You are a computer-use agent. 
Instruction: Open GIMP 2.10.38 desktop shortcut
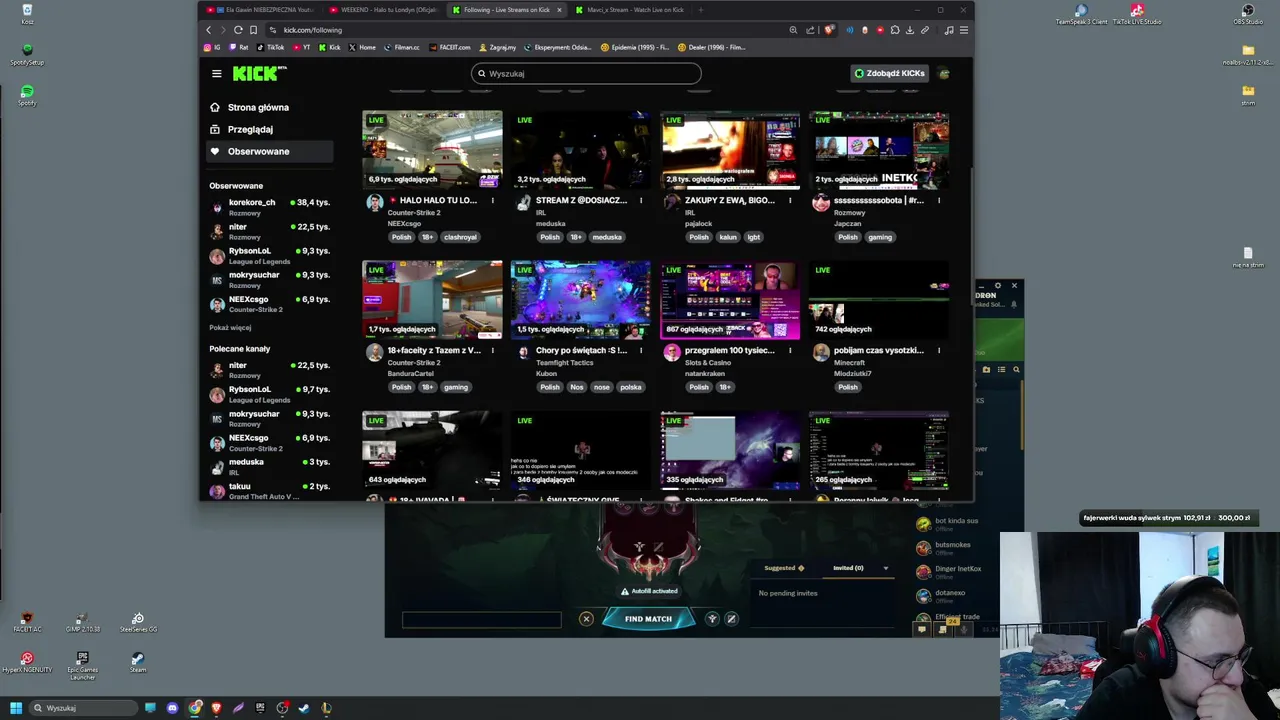83,622
